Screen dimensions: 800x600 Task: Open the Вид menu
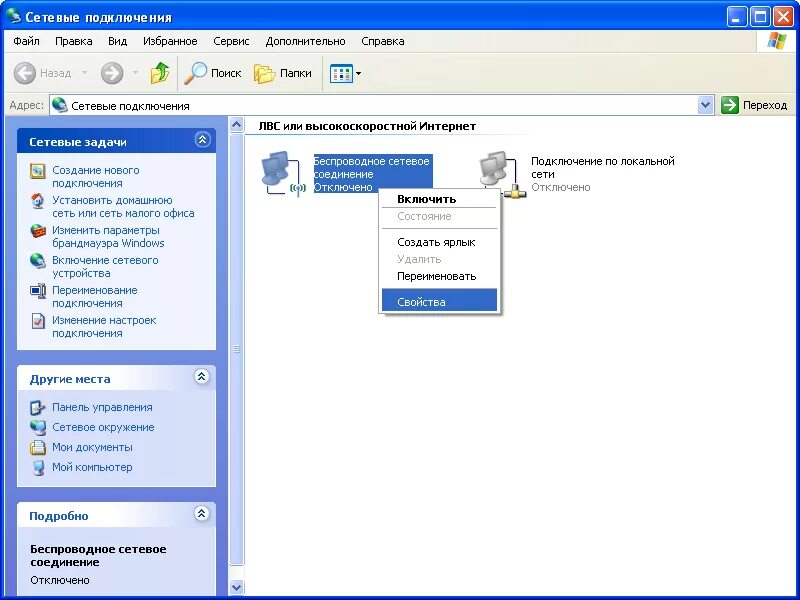coord(117,41)
